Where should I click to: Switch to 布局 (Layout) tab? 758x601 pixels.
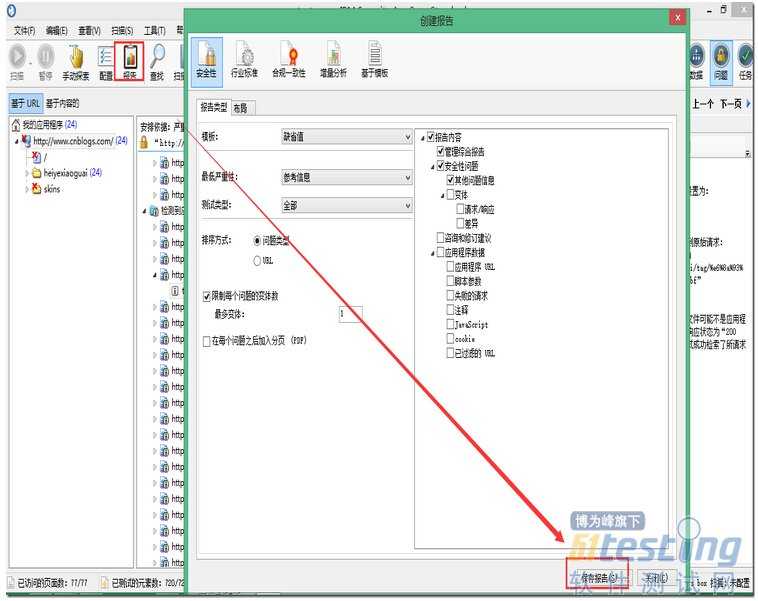tap(242, 108)
